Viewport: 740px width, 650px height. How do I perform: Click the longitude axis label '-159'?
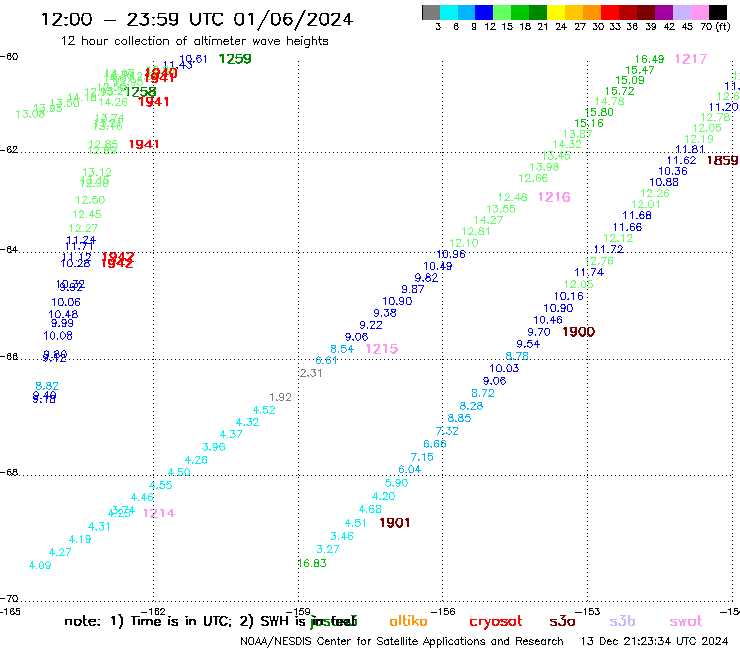pos(298,612)
